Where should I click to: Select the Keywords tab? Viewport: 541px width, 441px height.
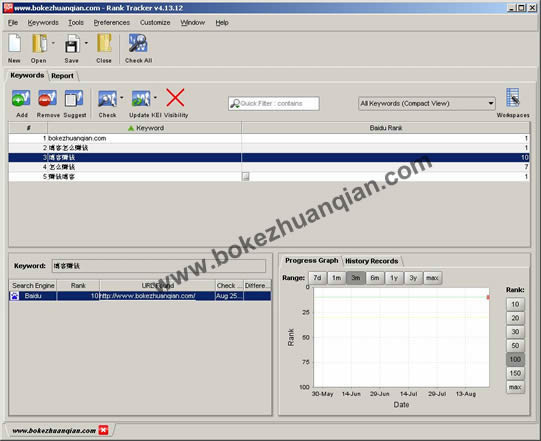pyautogui.click(x=27, y=75)
